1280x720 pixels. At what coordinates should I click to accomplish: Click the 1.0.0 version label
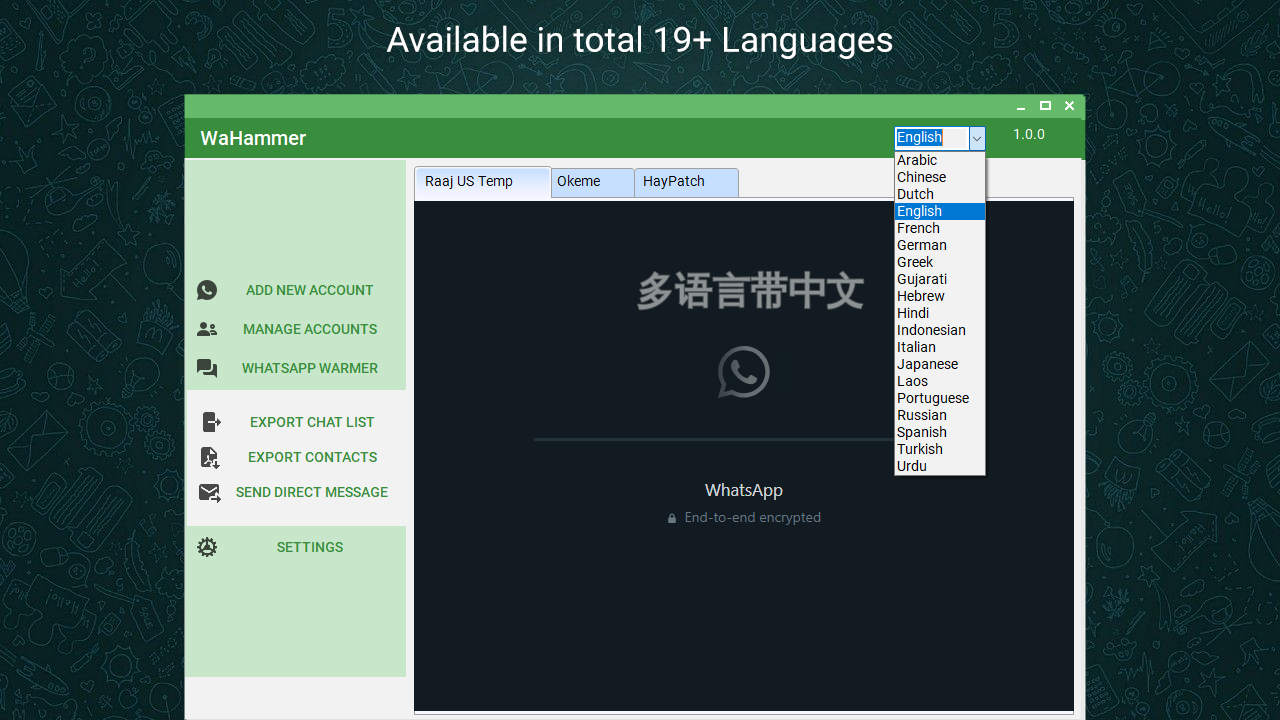1029,134
